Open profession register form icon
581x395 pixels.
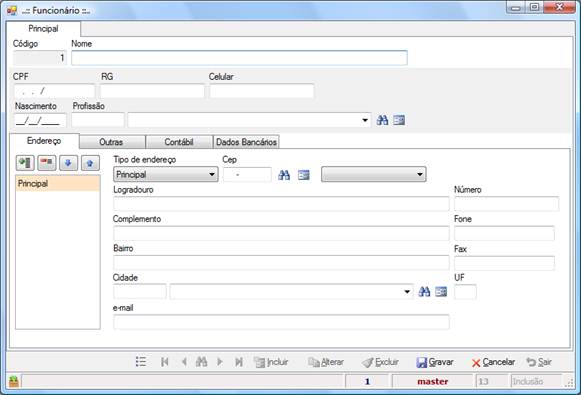[399, 120]
